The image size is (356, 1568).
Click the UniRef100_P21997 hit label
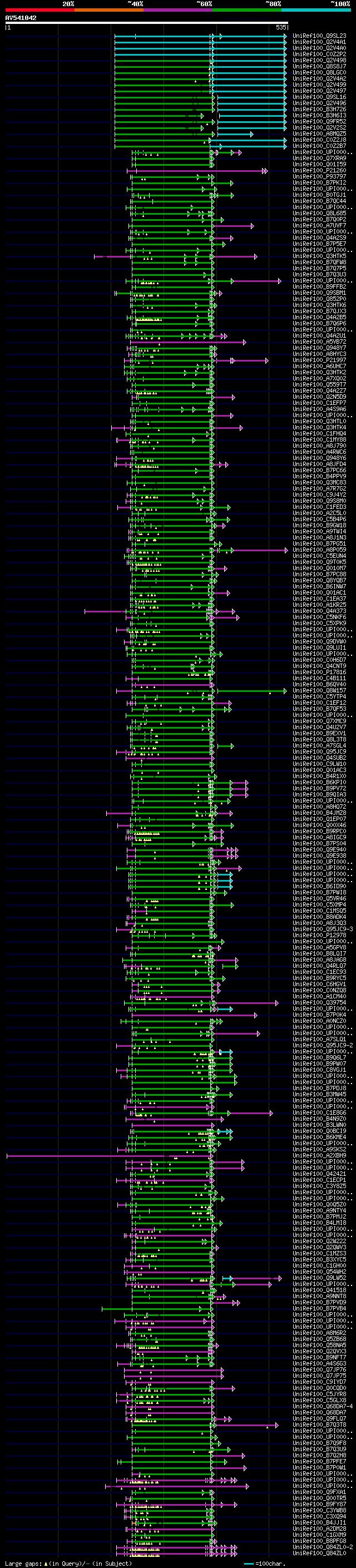[x=319, y=360]
